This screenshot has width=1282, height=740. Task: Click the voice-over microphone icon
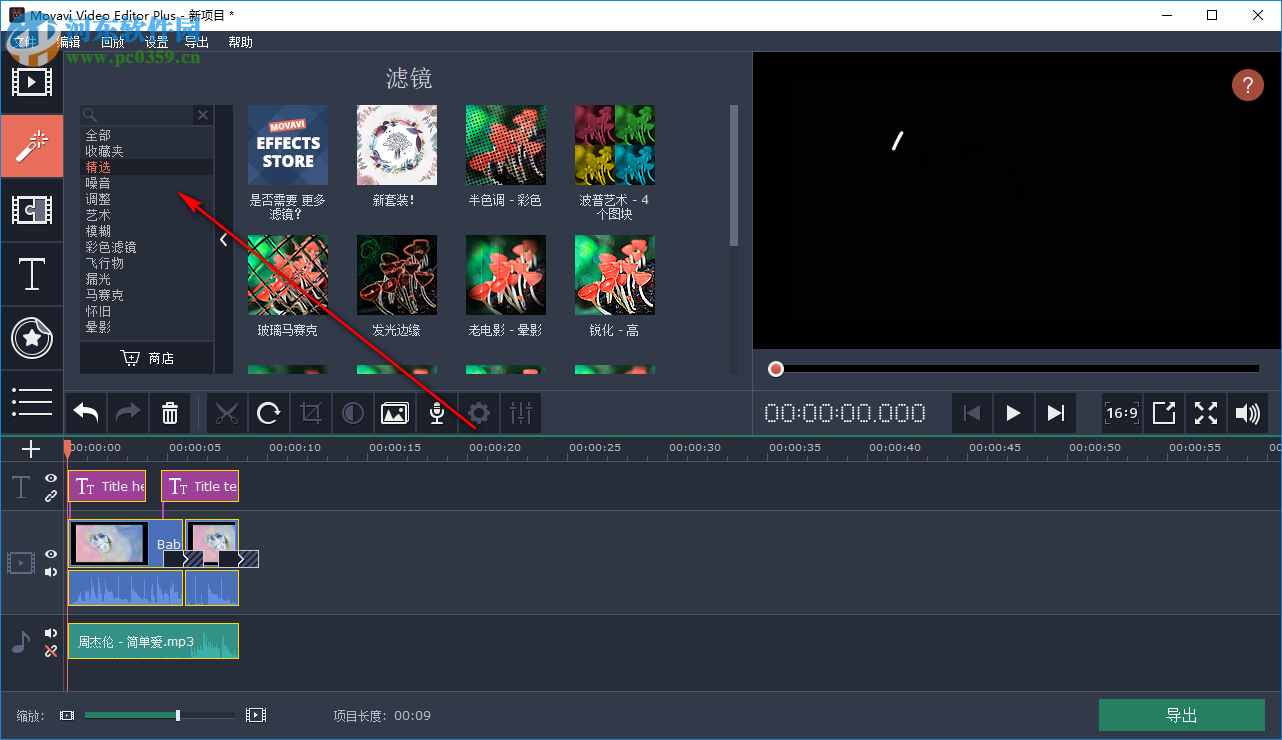(436, 413)
